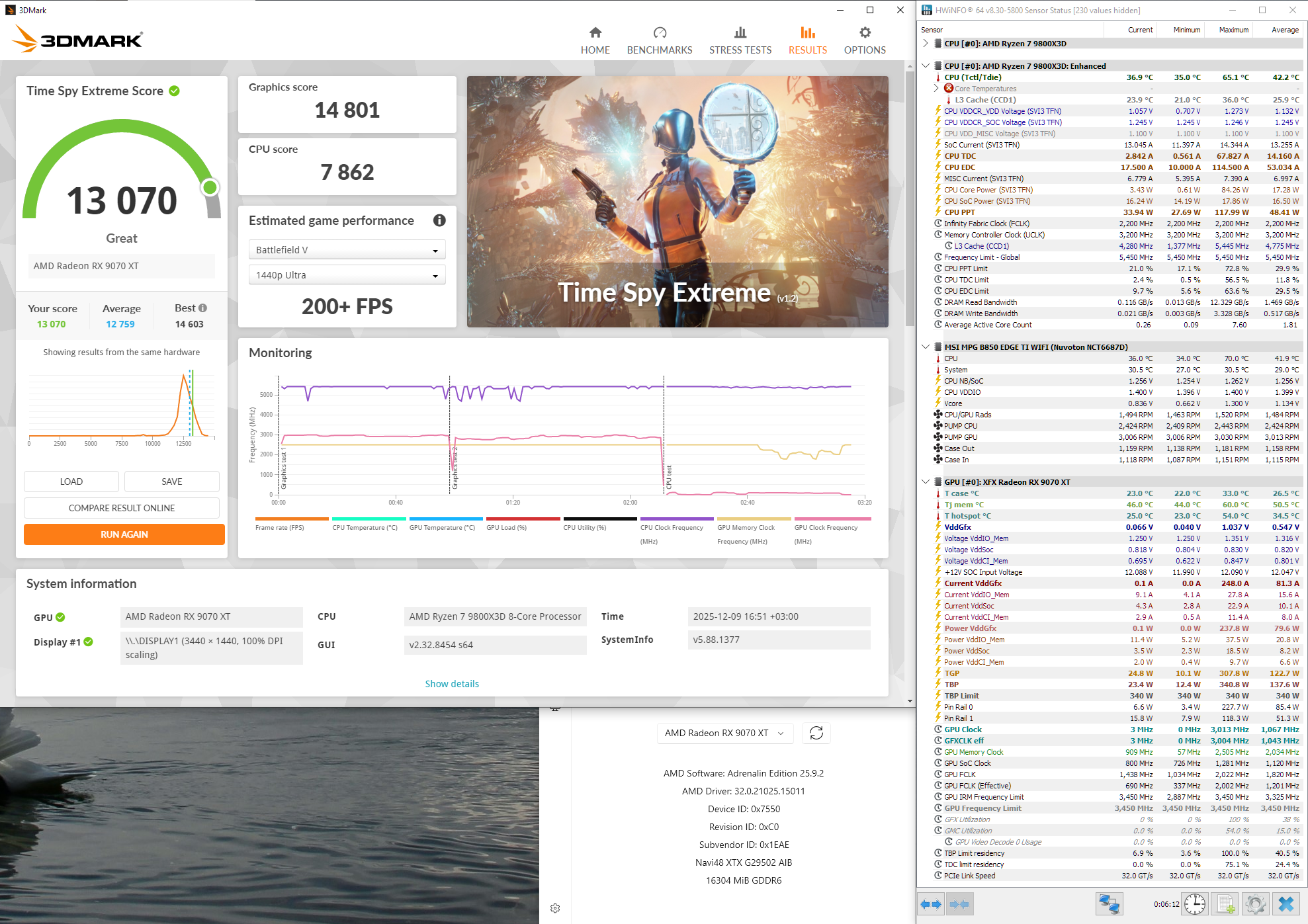Image resolution: width=1308 pixels, height=924 pixels.
Task: Reset the HWiNFO sensor clock timer icon
Action: (1195, 904)
